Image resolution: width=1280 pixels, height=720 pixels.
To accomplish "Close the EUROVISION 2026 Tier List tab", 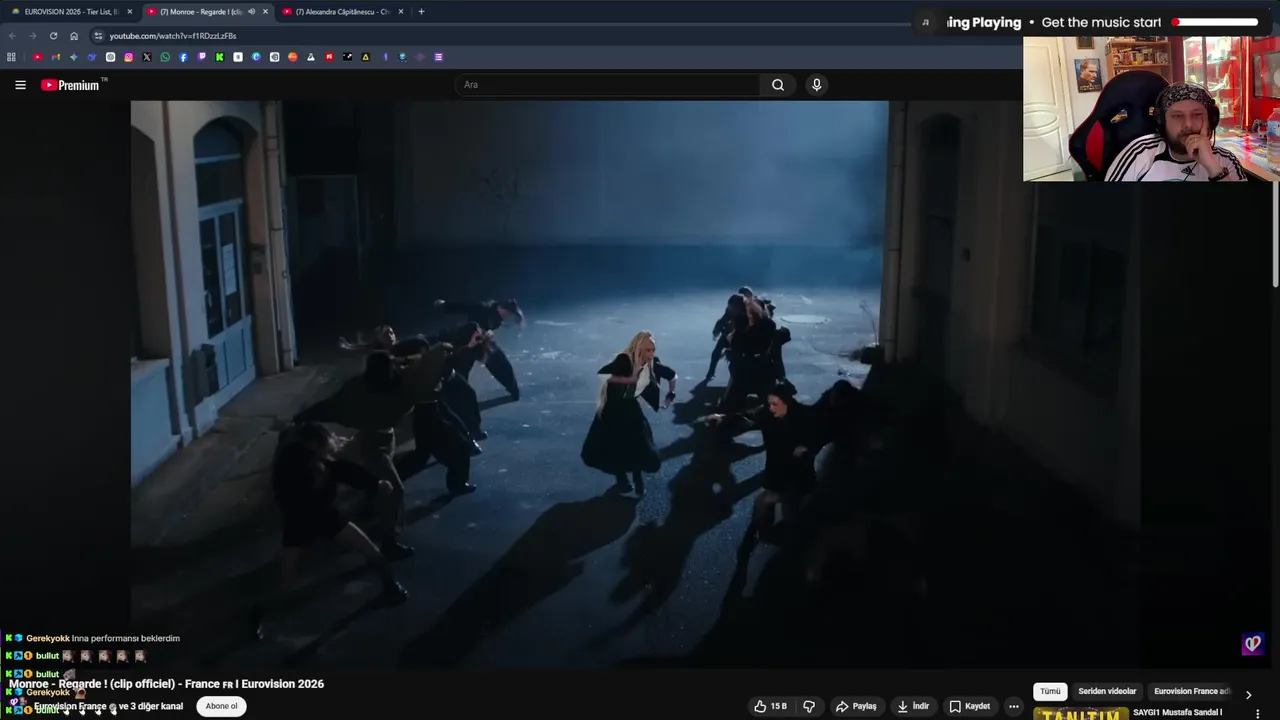I will tap(129, 12).
